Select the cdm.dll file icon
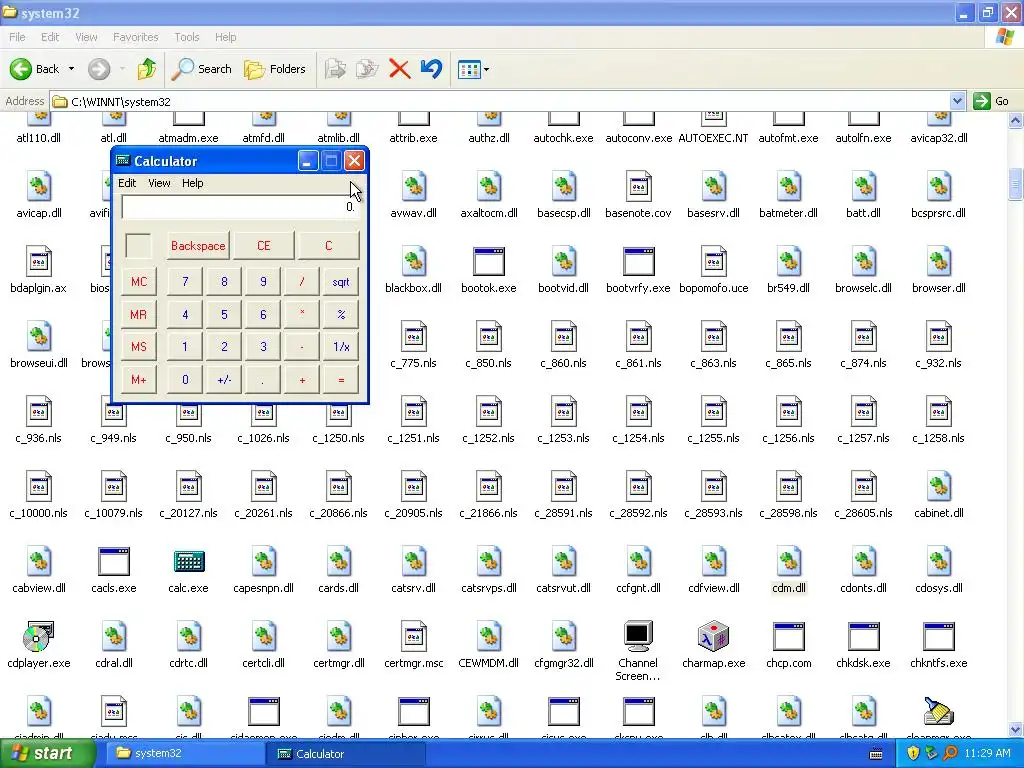The image size is (1024, 768). point(788,562)
